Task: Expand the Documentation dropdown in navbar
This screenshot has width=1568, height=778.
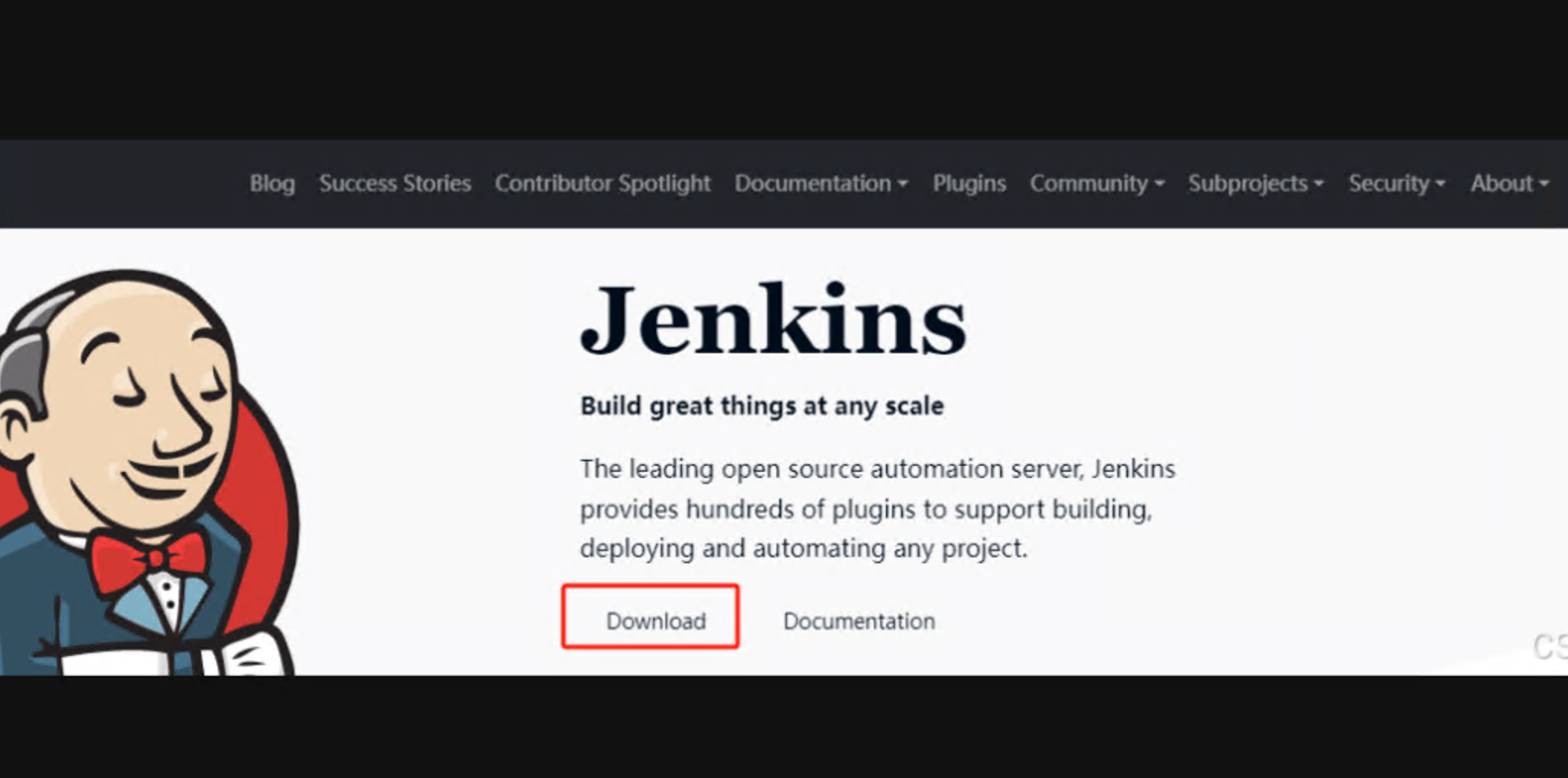Action: coord(821,183)
